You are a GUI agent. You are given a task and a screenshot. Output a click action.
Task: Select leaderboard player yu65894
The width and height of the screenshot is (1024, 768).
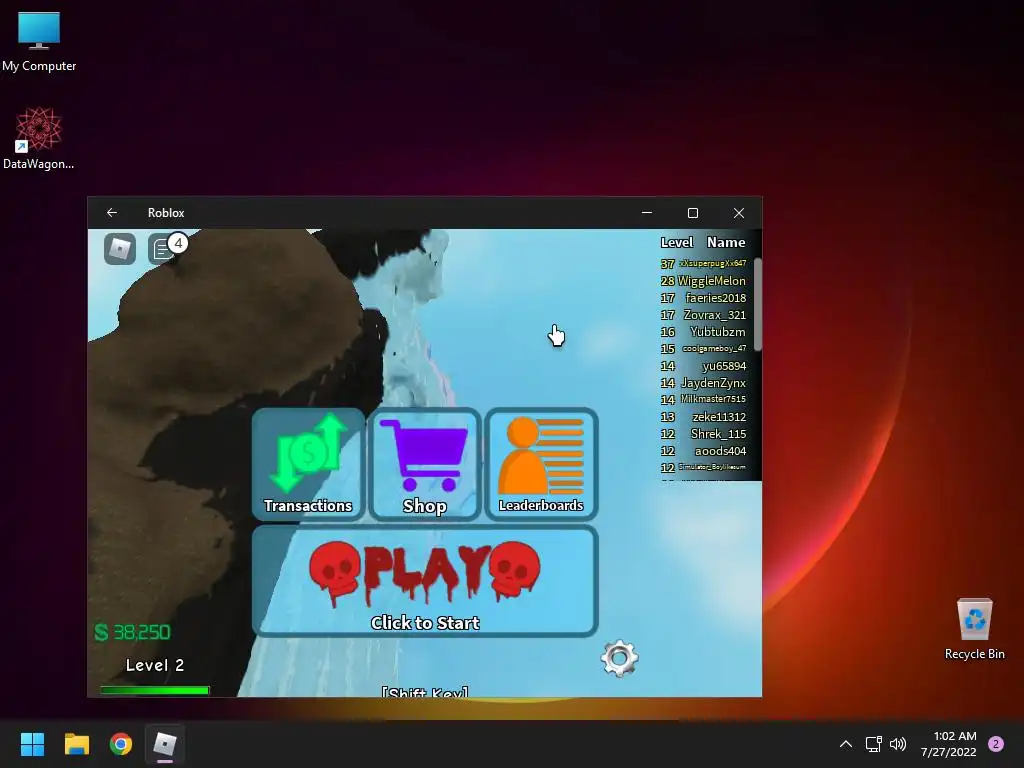pos(724,366)
